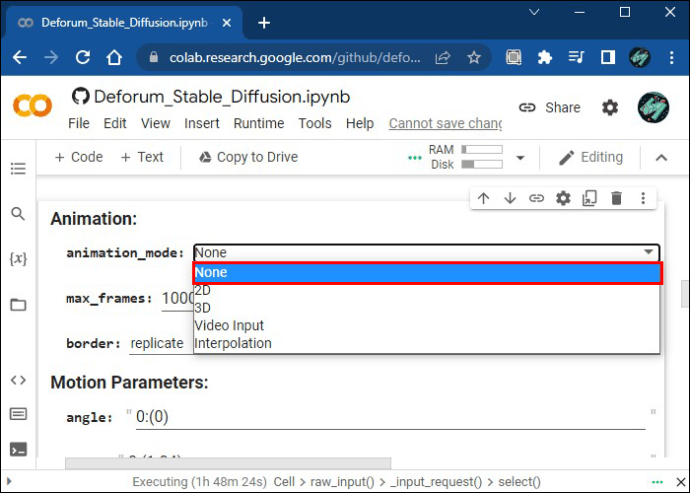Open cell settings gear in cell toolbar

[x=563, y=199]
